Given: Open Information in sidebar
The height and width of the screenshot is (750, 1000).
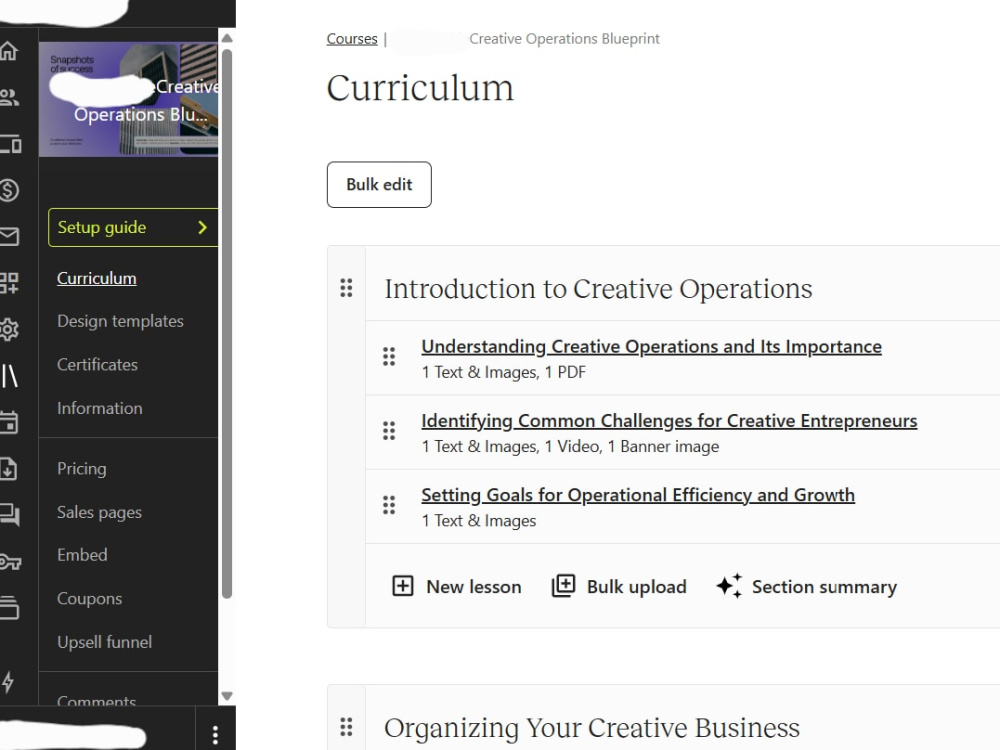Looking at the screenshot, I should pyautogui.click(x=99, y=408).
